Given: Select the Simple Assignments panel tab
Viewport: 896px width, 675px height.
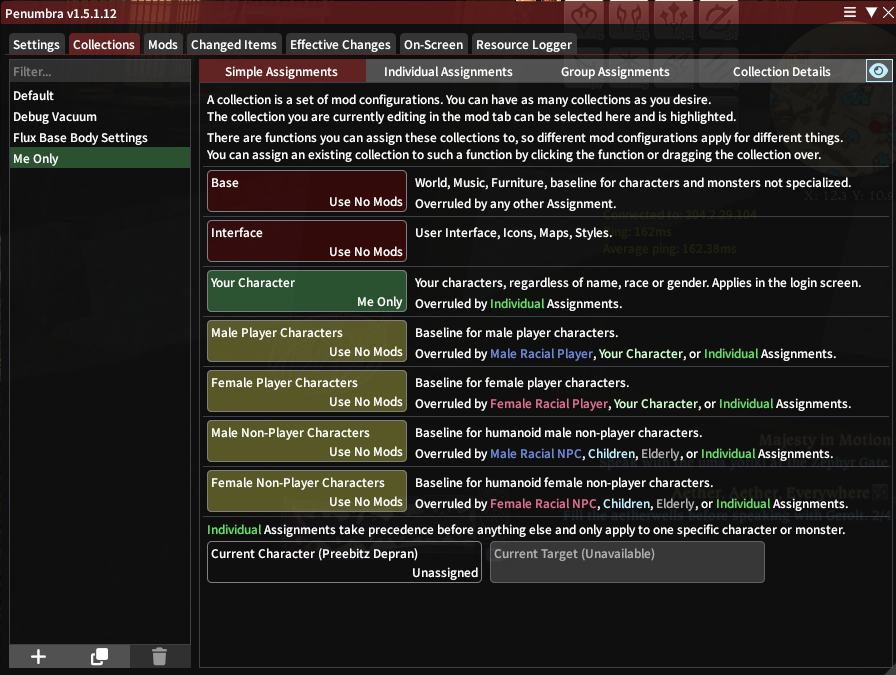Looking at the screenshot, I should (282, 71).
